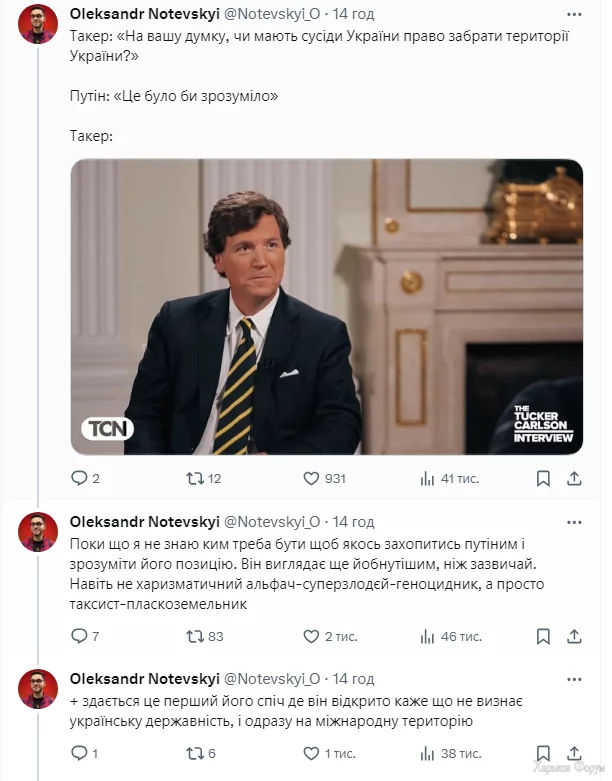The image size is (612, 781).
Task: Open @Notevskyi_O handle on first tweet
Action: coord(272,14)
